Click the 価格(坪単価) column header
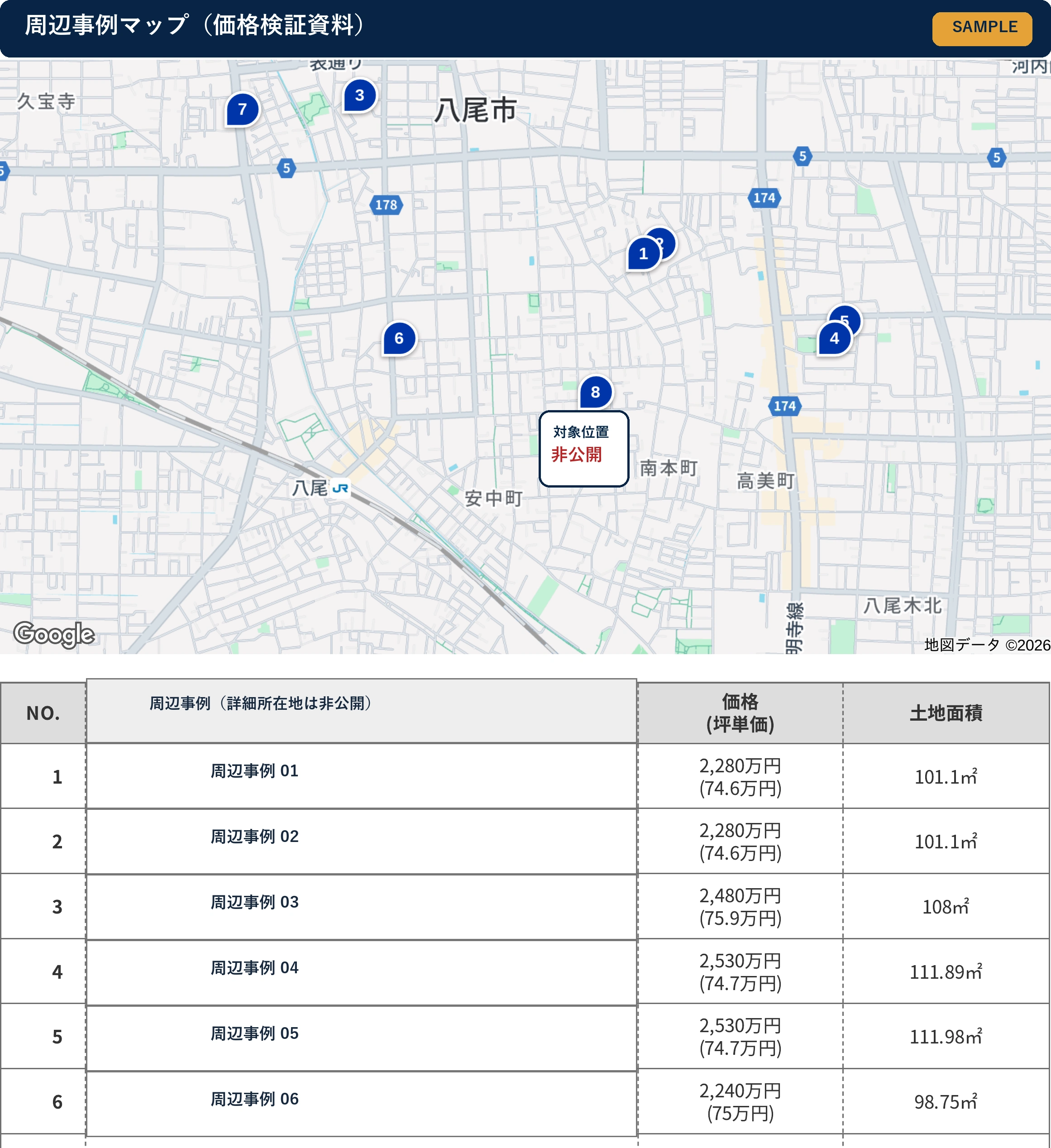 coord(740,713)
